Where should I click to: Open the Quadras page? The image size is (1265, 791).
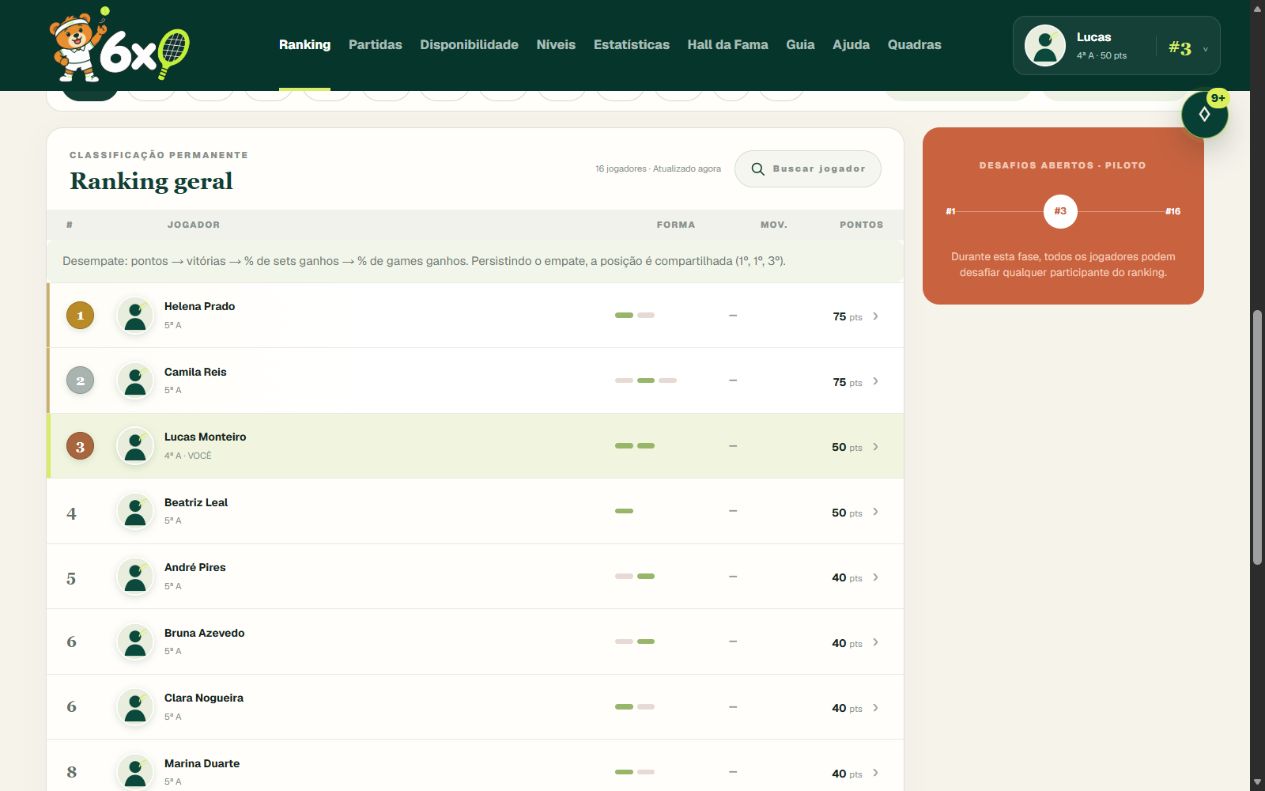(915, 45)
